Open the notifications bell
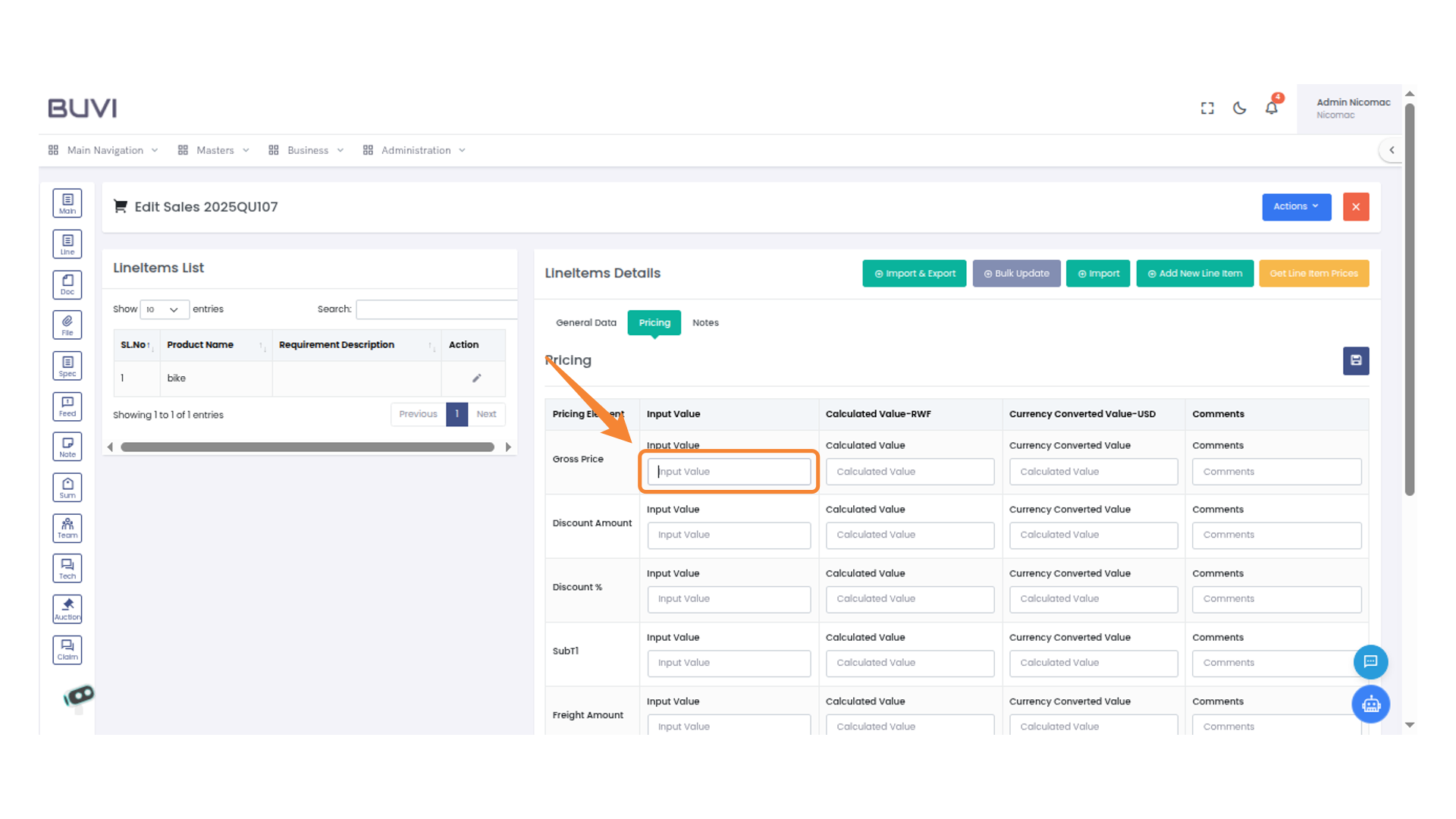Image resolution: width=1456 pixels, height=819 pixels. click(x=1272, y=108)
